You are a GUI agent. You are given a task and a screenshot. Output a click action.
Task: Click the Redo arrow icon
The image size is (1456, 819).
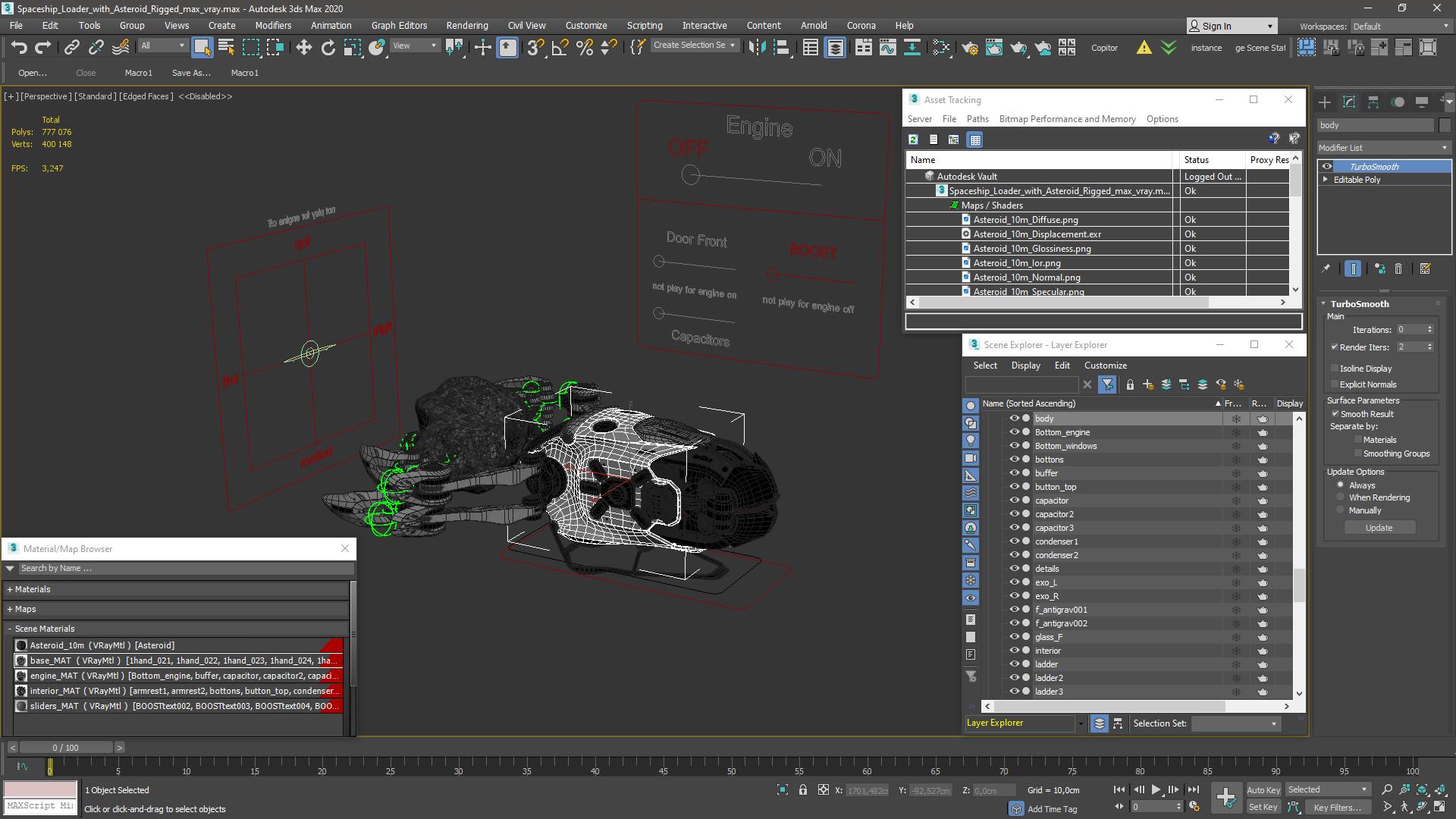43,47
